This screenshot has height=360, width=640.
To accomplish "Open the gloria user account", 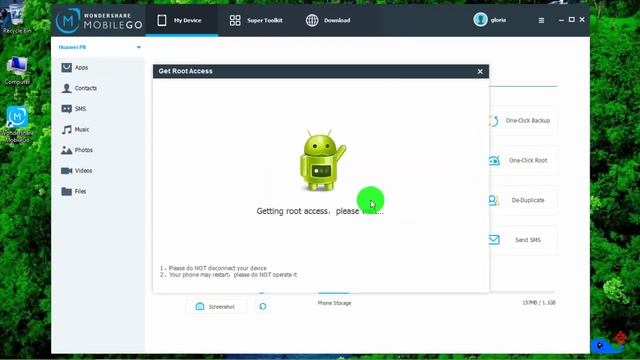I will (x=490, y=20).
